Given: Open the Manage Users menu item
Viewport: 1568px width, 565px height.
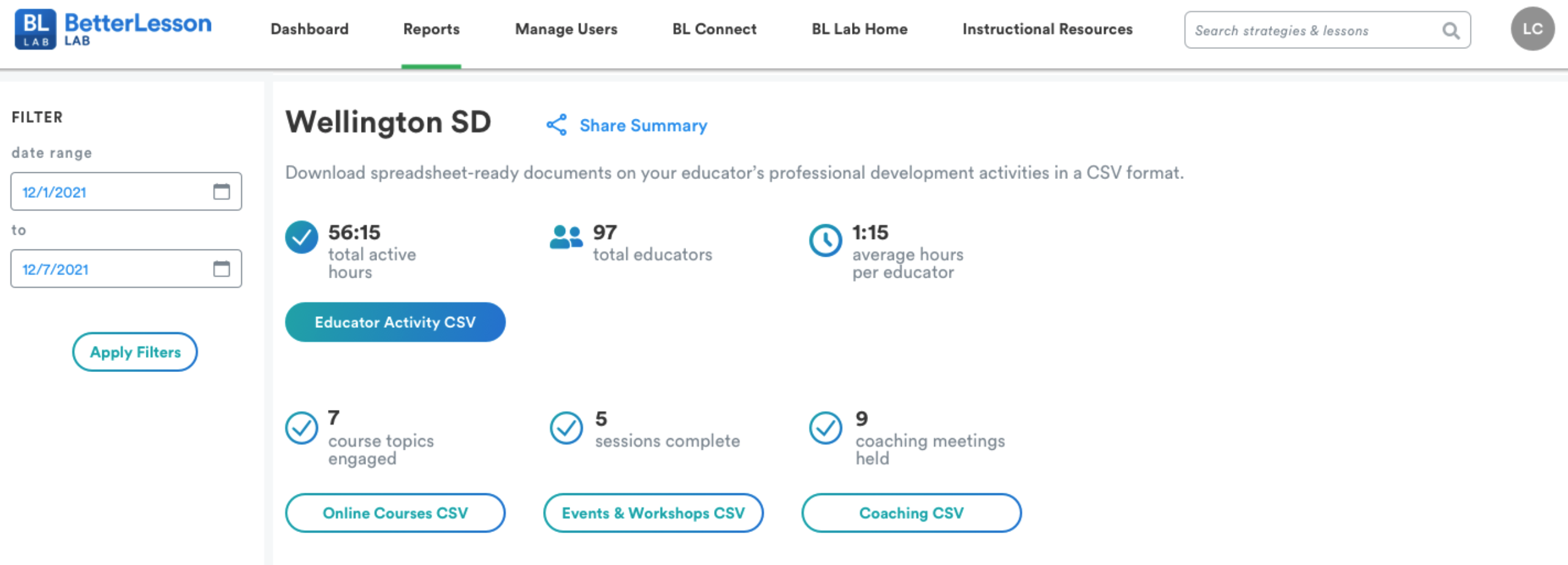Looking at the screenshot, I should [566, 29].
